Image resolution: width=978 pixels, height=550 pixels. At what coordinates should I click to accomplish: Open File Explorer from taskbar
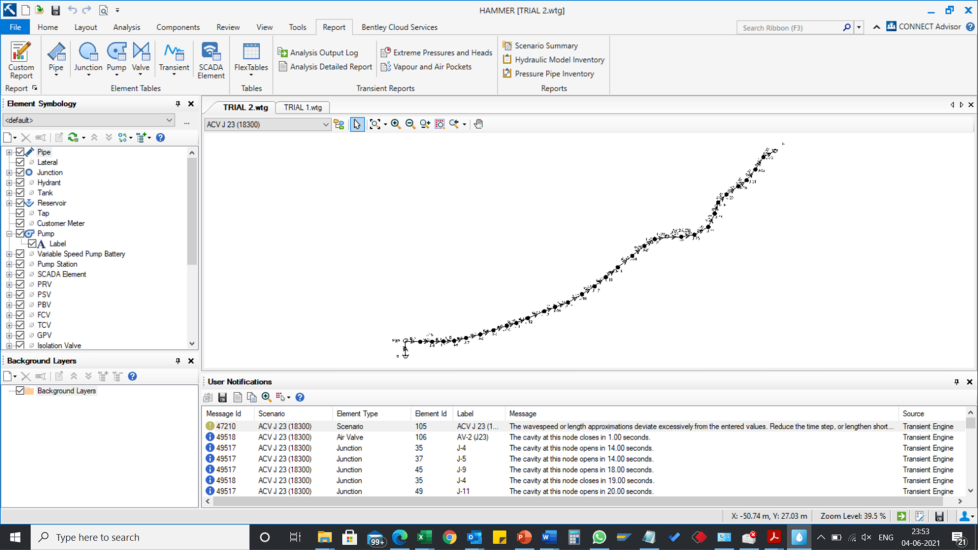point(324,537)
